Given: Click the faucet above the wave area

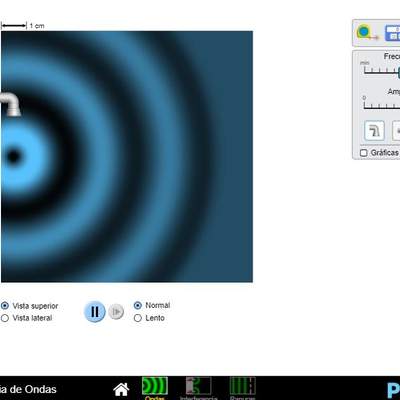Looking at the screenshot, I should coord(10,105).
